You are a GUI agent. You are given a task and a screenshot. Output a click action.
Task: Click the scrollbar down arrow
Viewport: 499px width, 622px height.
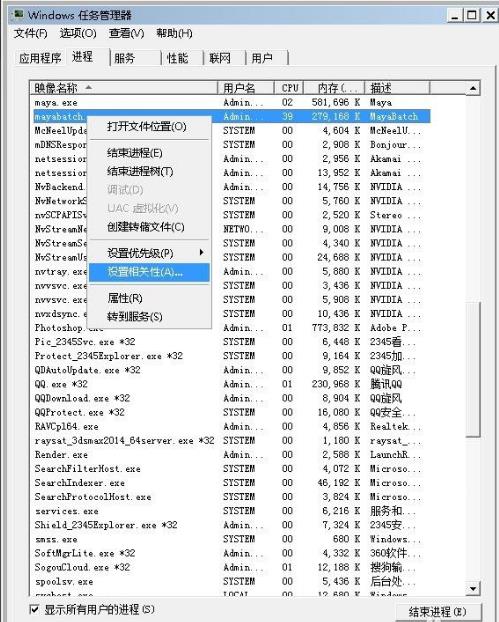(x=472, y=588)
